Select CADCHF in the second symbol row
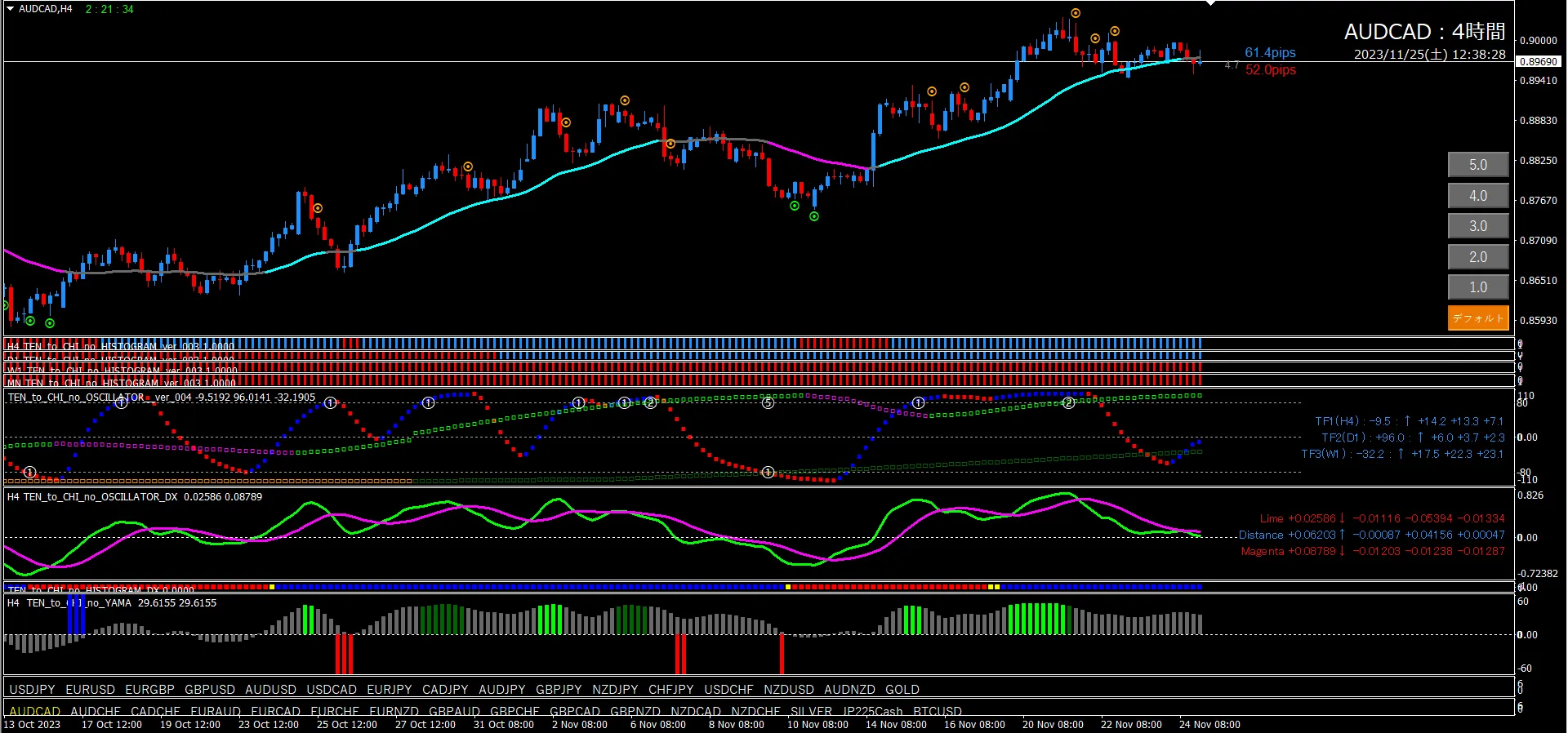This screenshot has width=1568, height=733. (x=155, y=712)
